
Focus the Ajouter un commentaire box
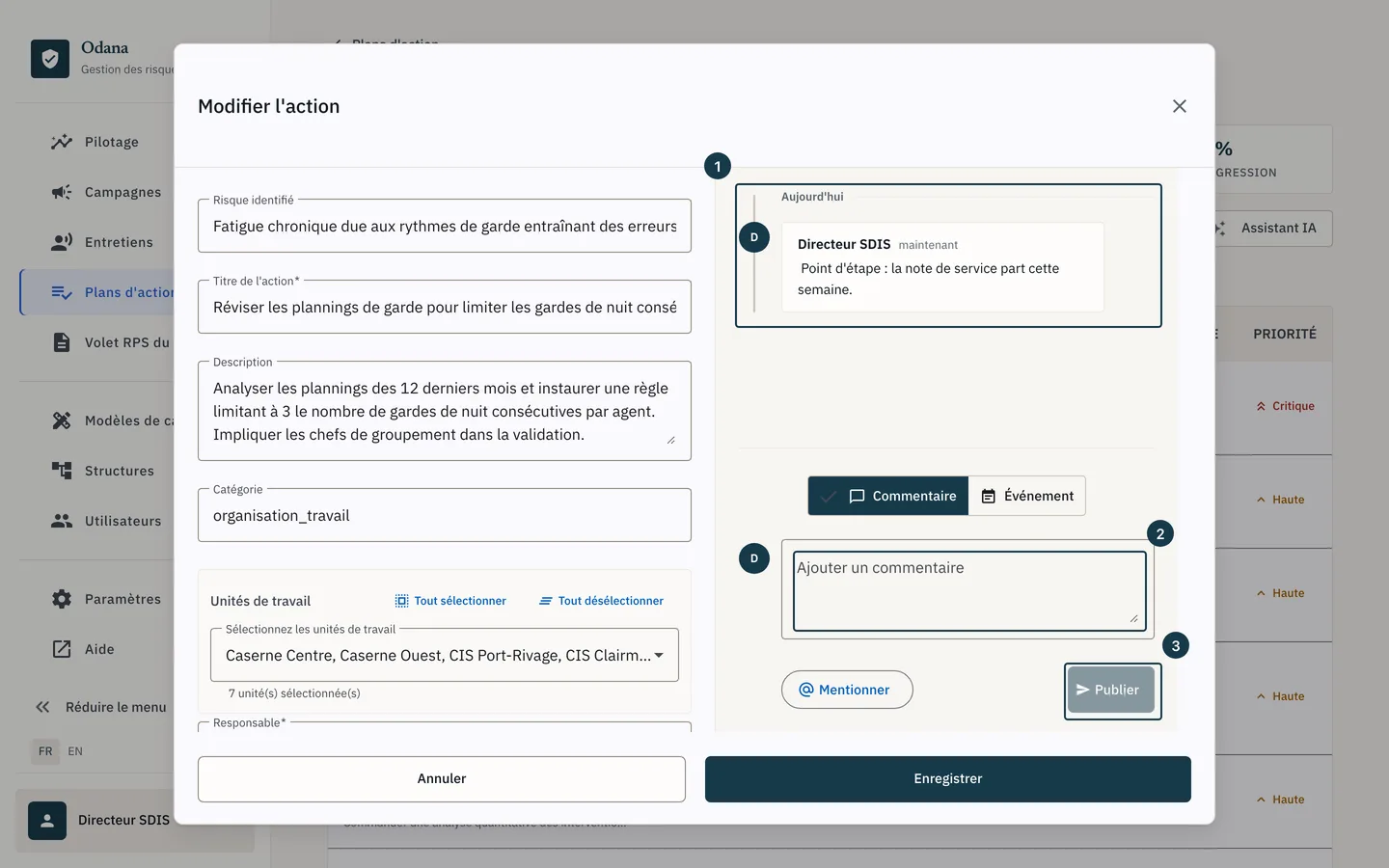click(969, 591)
